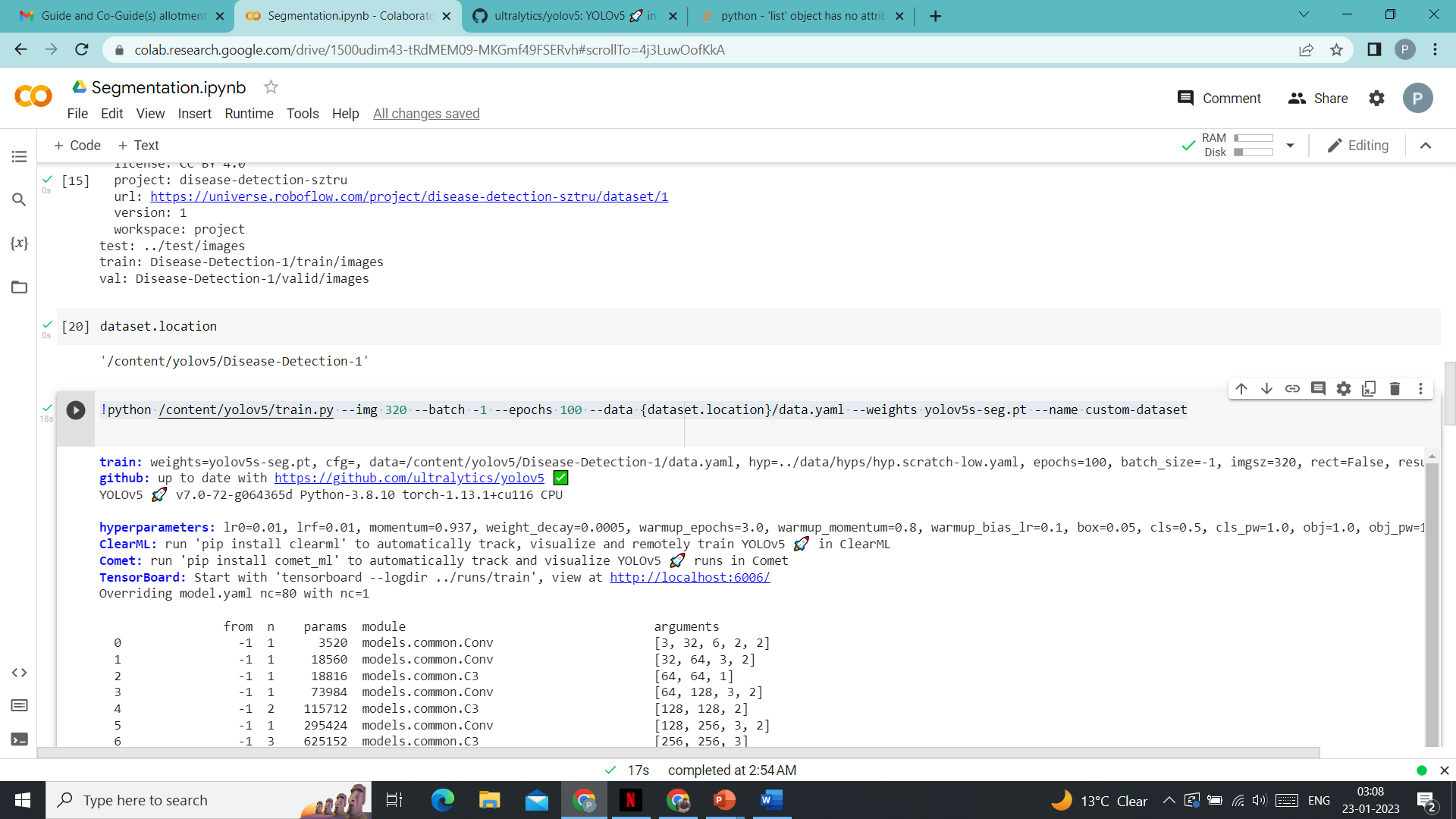
Task: Open the Runtime menu
Action: (249, 114)
